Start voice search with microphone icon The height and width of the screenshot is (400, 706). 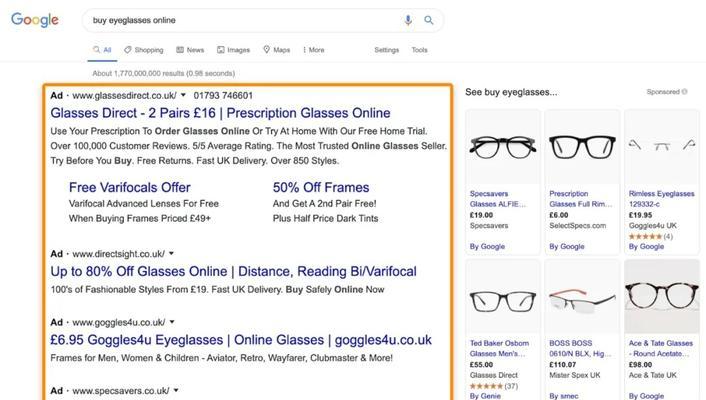pos(408,20)
